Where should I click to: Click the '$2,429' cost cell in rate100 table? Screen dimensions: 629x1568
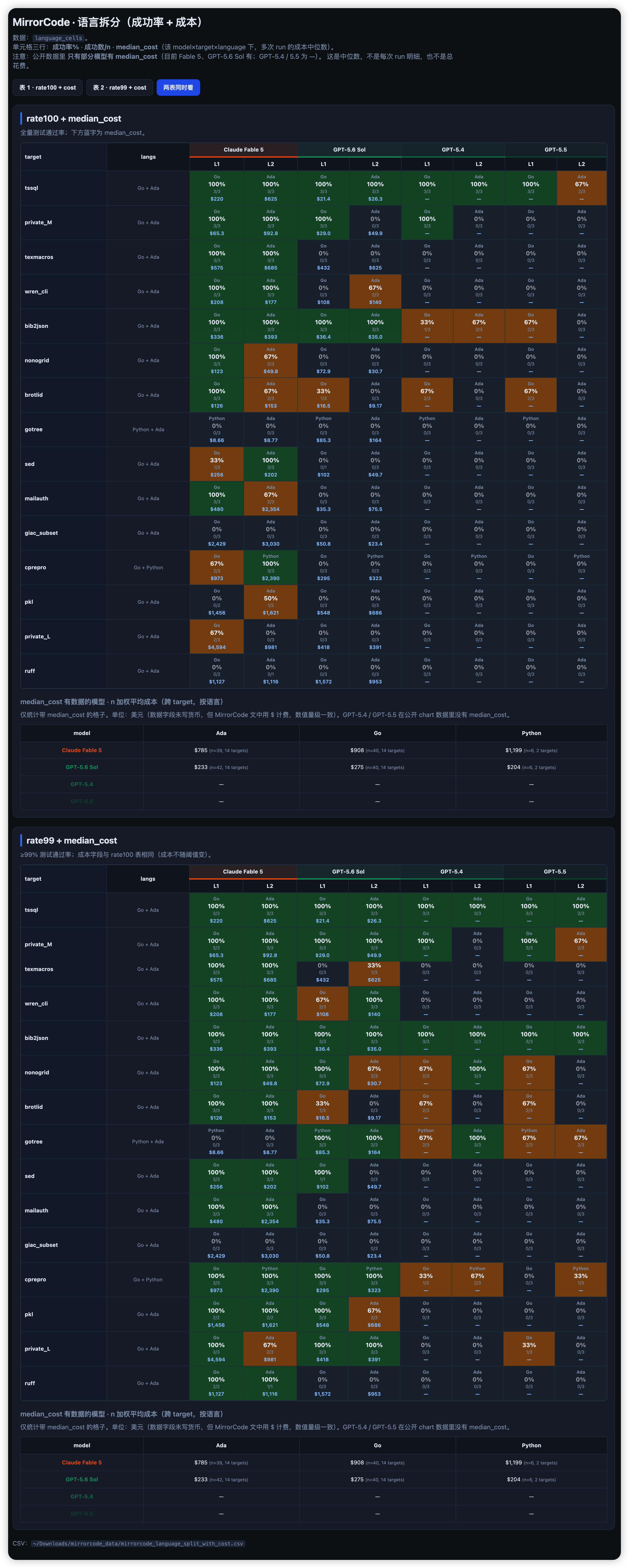(x=217, y=544)
